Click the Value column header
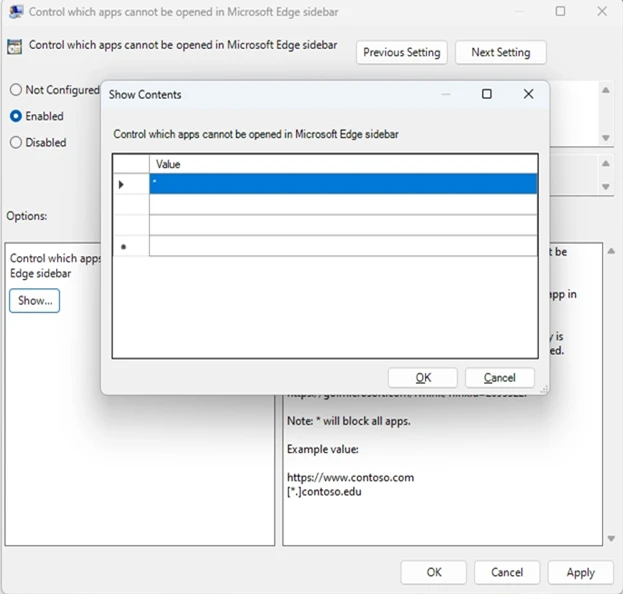 point(343,164)
